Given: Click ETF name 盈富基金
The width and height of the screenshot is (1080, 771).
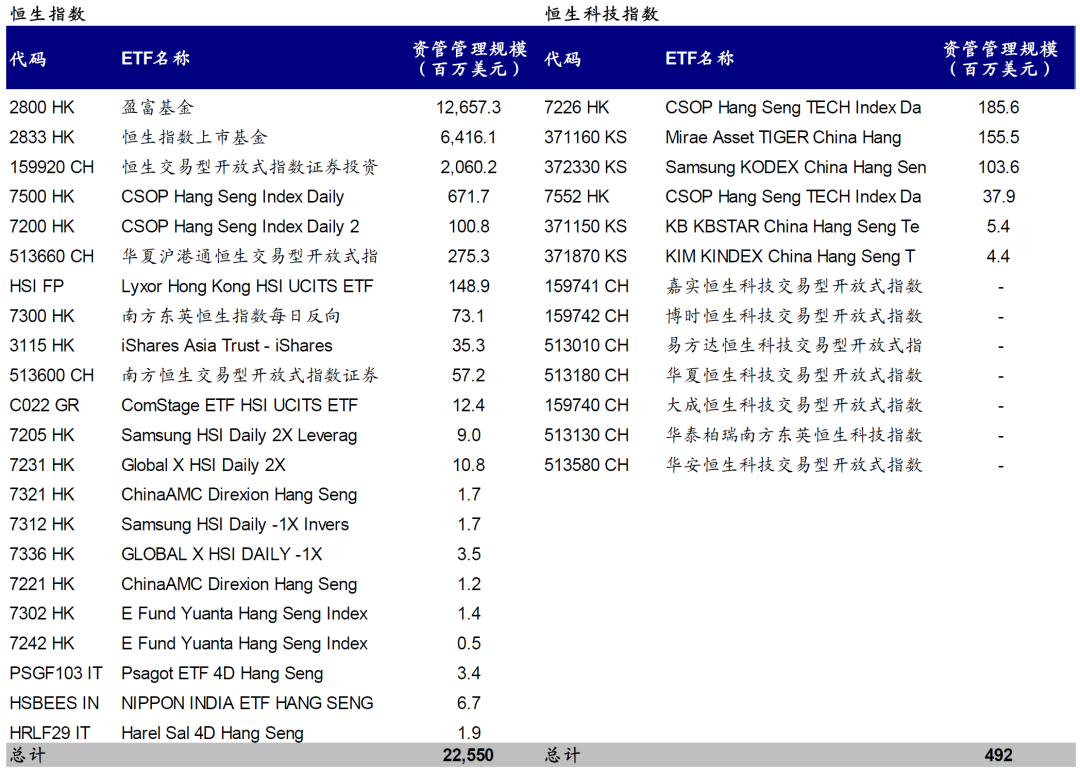Looking at the screenshot, I should tap(158, 107).
